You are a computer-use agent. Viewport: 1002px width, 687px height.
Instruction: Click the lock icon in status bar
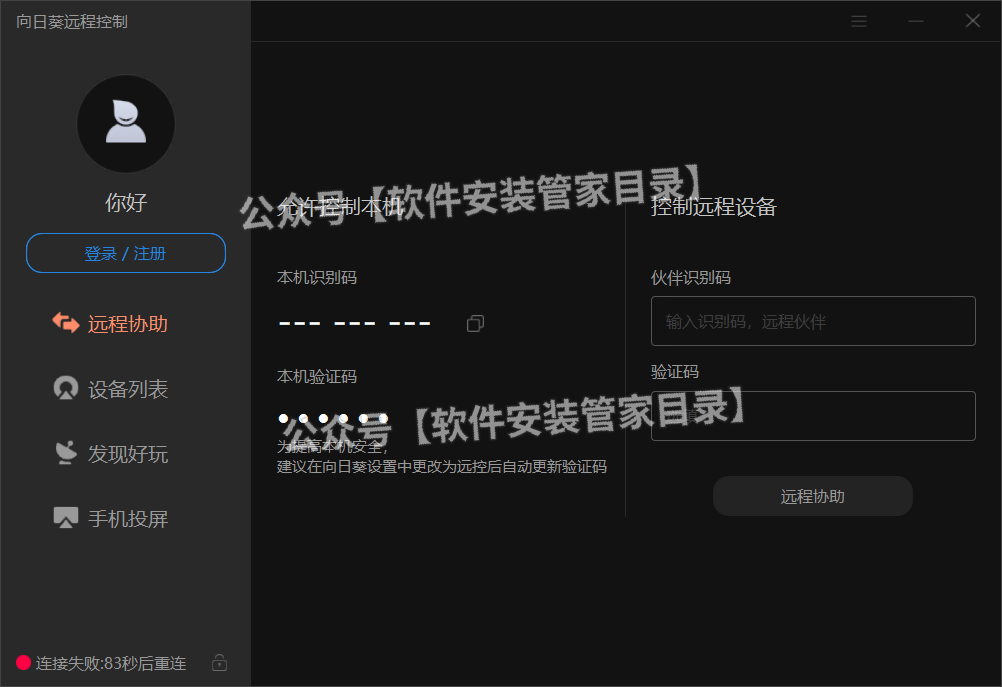[219, 663]
